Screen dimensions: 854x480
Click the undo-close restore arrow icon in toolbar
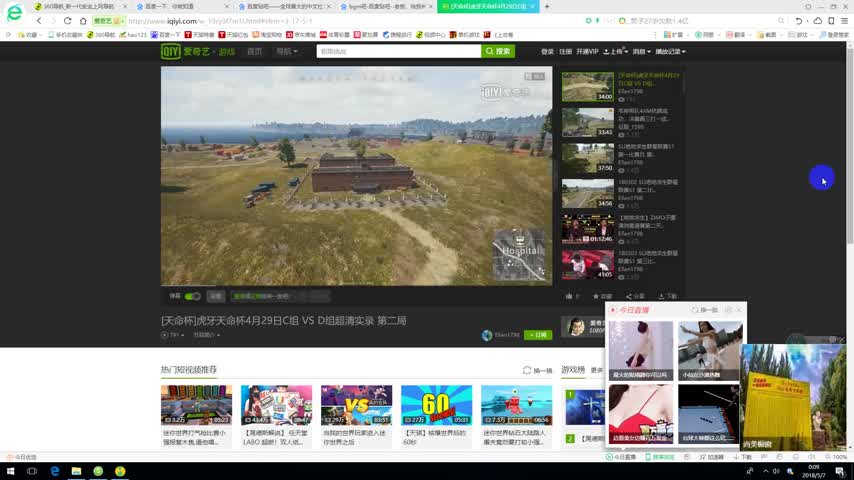[798, 21]
